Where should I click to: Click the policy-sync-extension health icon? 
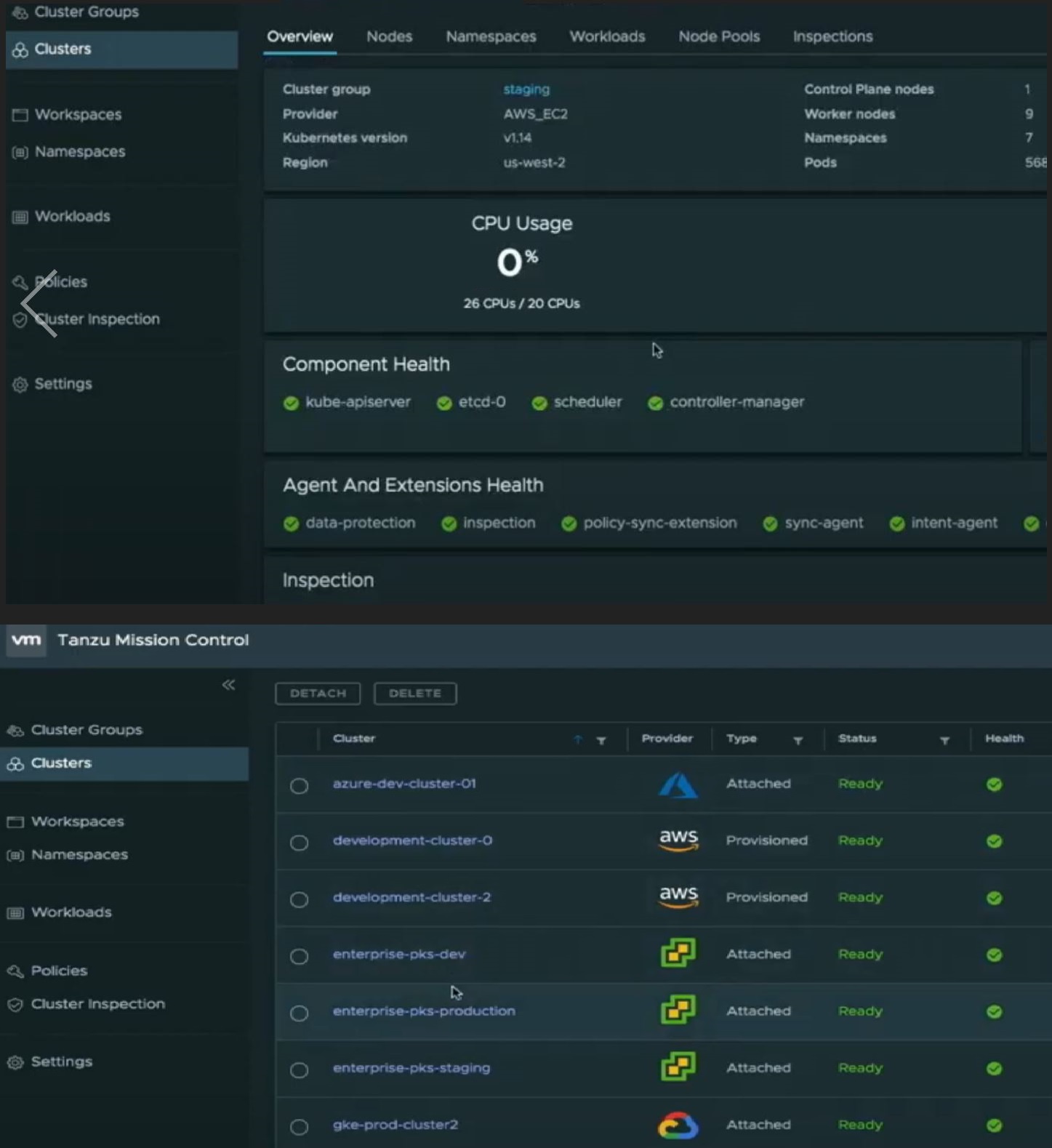[569, 523]
